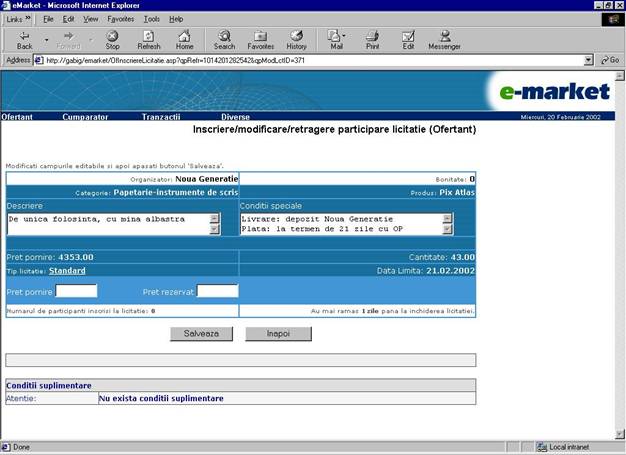Launch the Messenger toolbar icon

(x=444, y=36)
